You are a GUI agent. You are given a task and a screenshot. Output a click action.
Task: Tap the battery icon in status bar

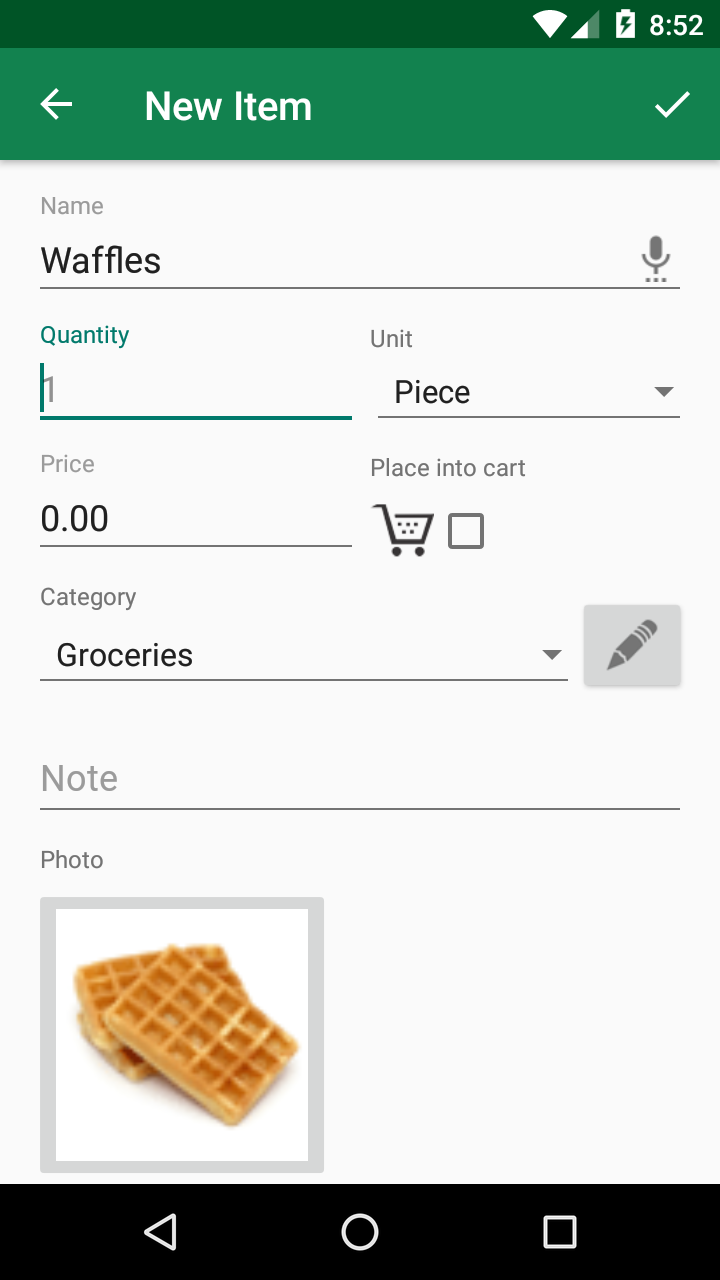tap(626, 24)
